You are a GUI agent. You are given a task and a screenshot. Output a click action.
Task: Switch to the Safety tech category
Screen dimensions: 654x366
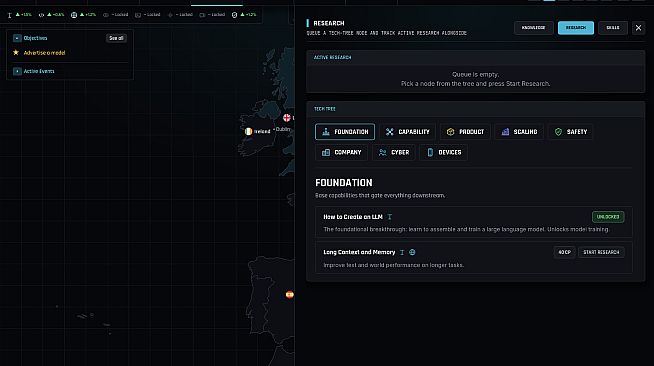pos(571,132)
